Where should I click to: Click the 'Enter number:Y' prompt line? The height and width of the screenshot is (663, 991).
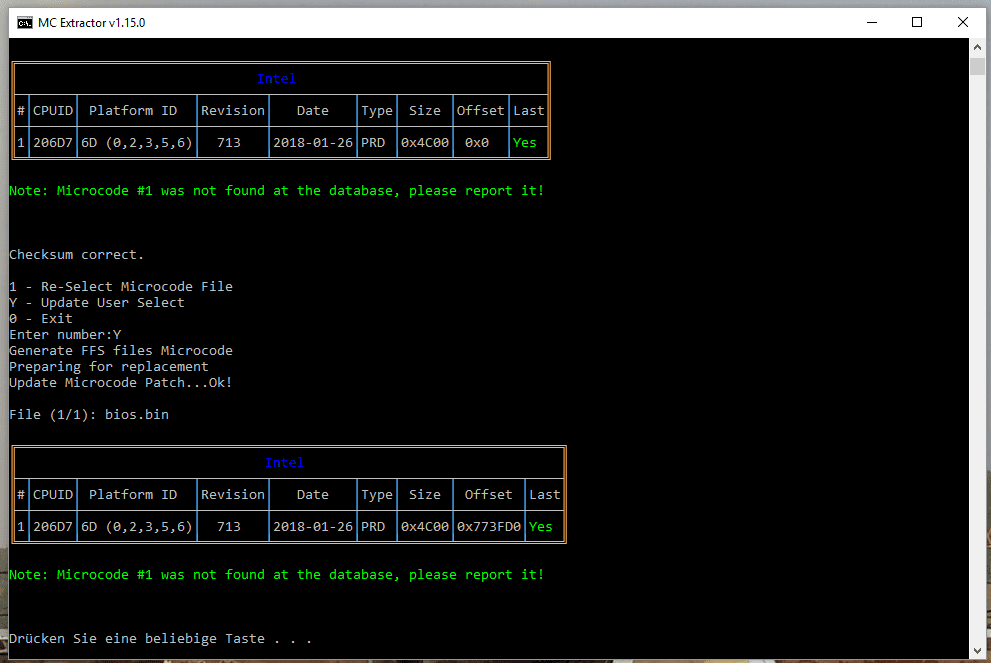[65, 335]
